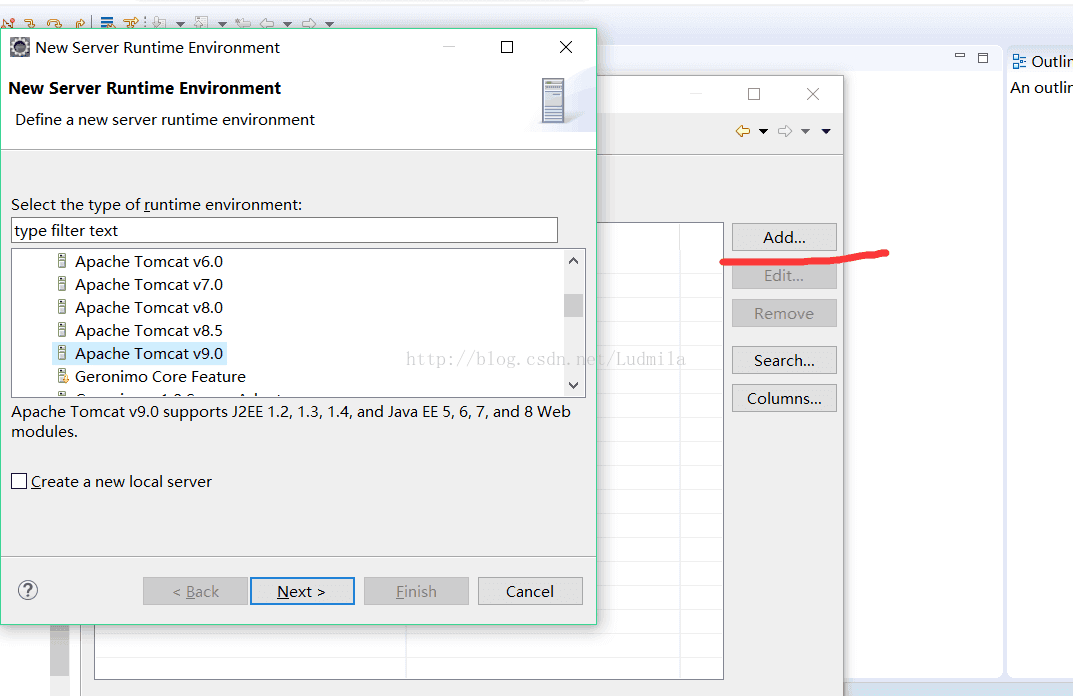The width and height of the screenshot is (1073, 696).
Task: Select Apache Tomcat v7.0 runtime
Action: [148, 285]
